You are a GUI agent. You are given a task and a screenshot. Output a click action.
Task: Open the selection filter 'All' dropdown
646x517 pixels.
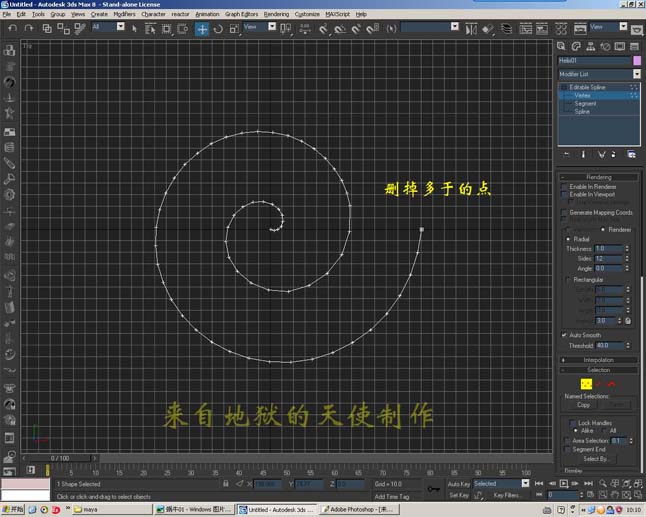pos(120,27)
